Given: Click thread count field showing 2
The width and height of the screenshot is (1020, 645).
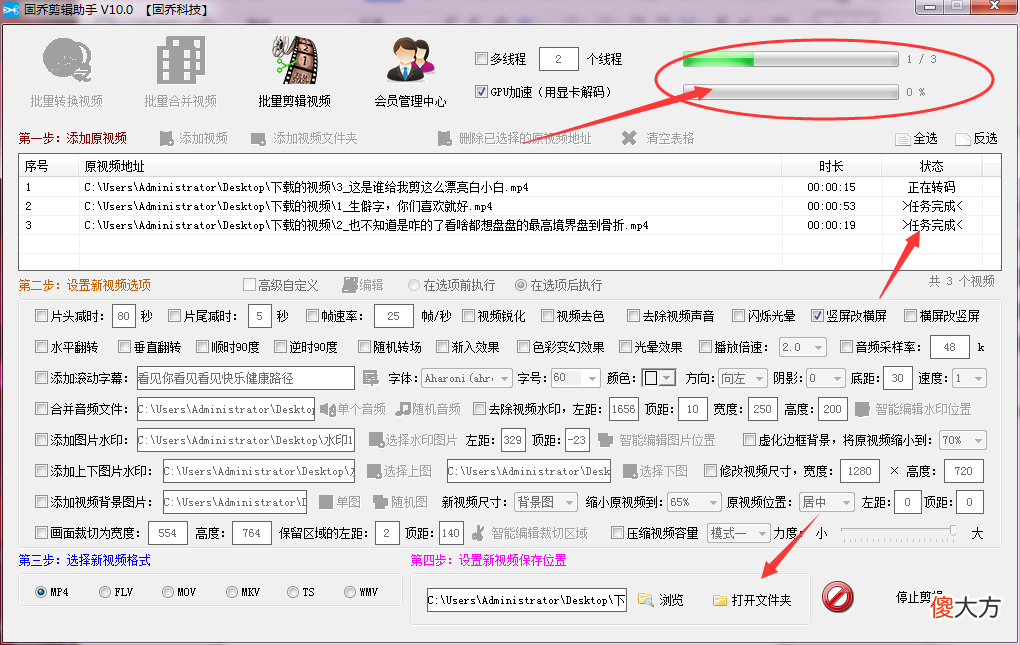Looking at the screenshot, I should pos(559,59).
